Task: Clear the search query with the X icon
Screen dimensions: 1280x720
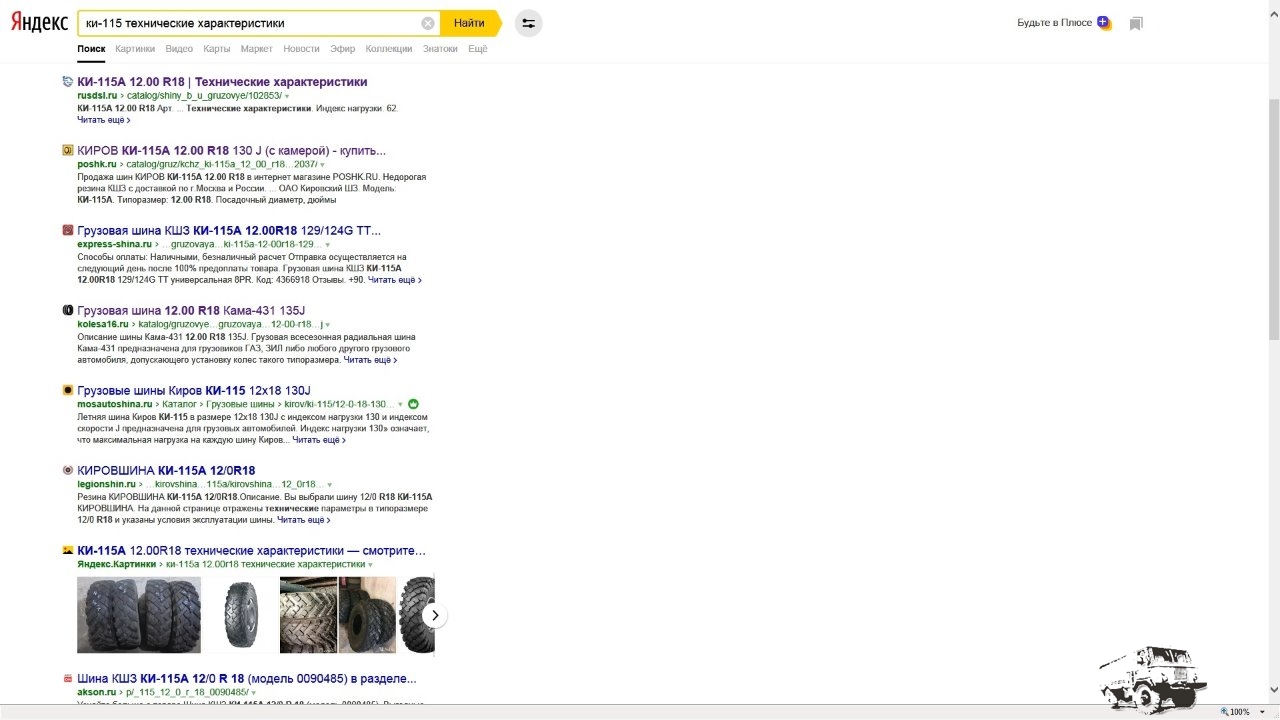Action: tap(428, 23)
